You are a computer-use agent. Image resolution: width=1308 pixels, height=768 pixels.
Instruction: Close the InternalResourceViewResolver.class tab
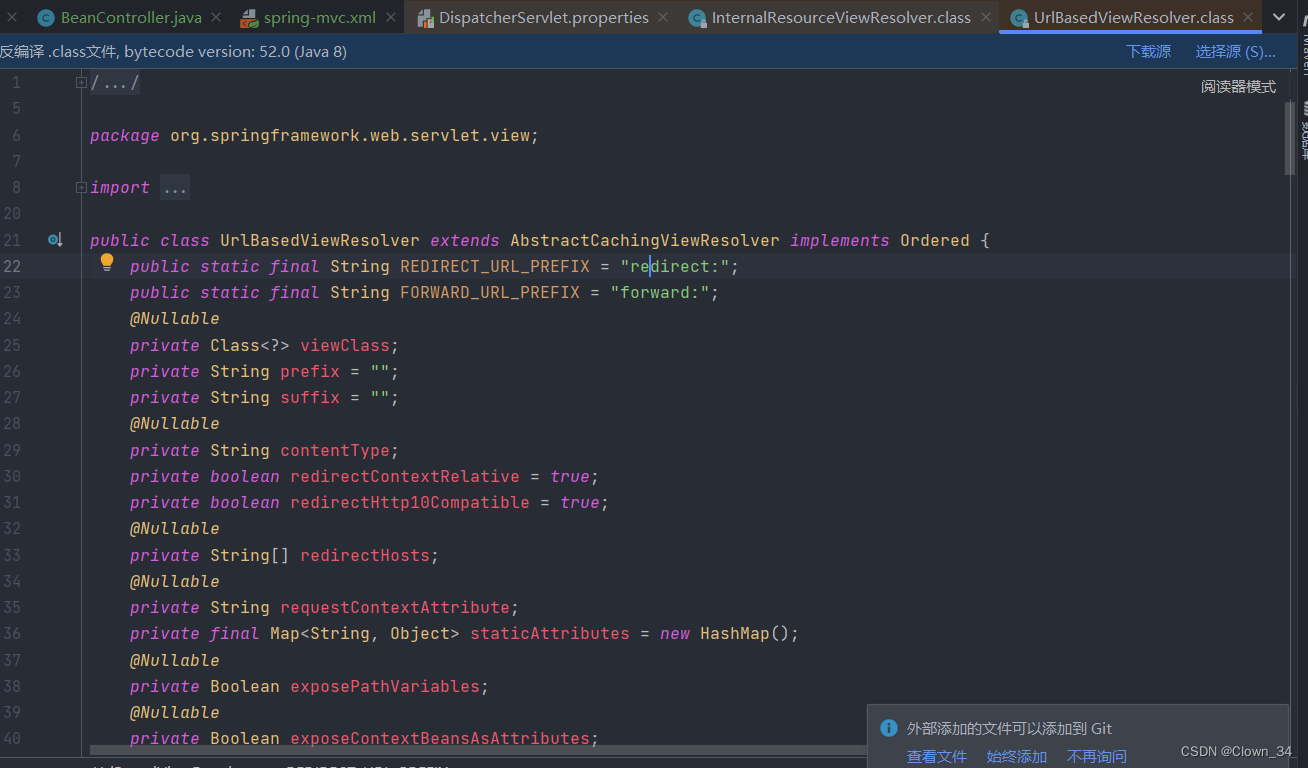tap(986, 18)
